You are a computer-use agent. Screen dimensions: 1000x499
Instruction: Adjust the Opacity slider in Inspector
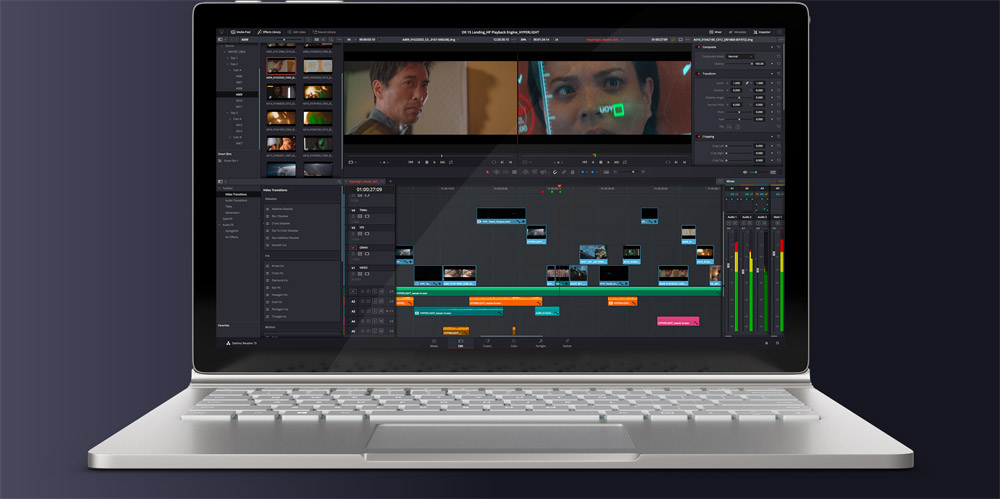740,64
